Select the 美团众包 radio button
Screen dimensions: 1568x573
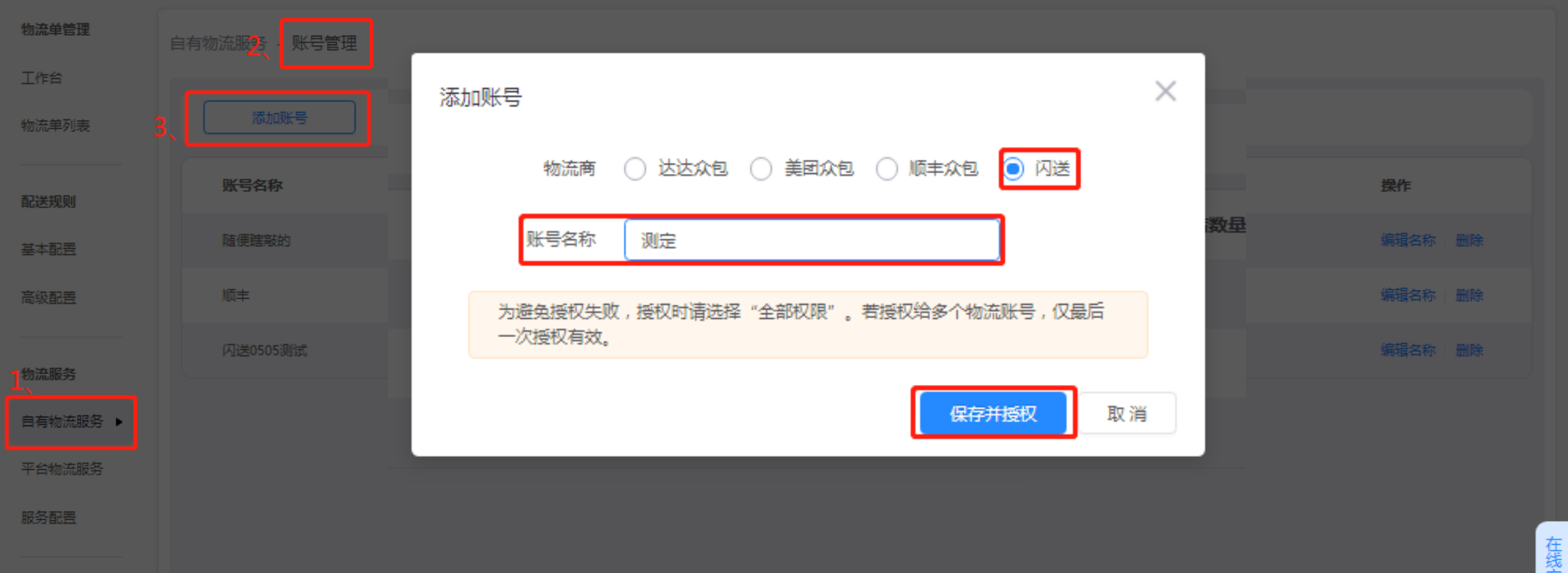pyautogui.click(x=761, y=169)
